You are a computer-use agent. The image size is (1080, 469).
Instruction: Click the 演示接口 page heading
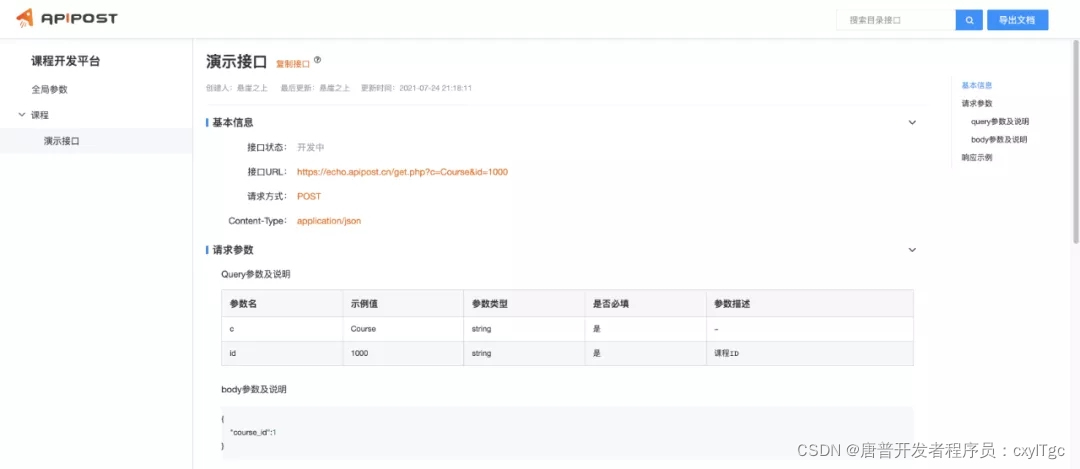[236, 61]
